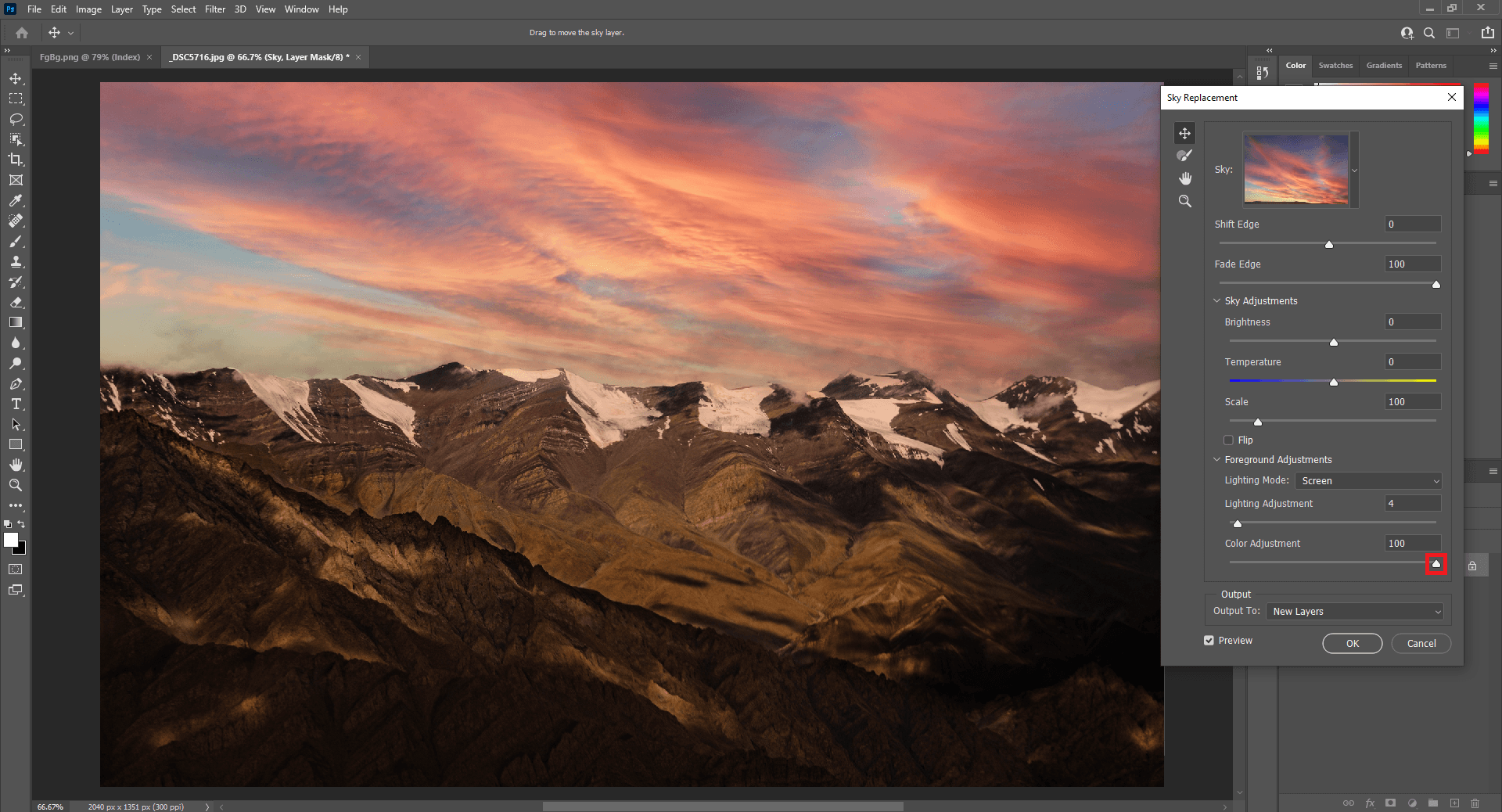Switch to the FgBg.png document tab
1502x812 pixels.
[89, 57]
